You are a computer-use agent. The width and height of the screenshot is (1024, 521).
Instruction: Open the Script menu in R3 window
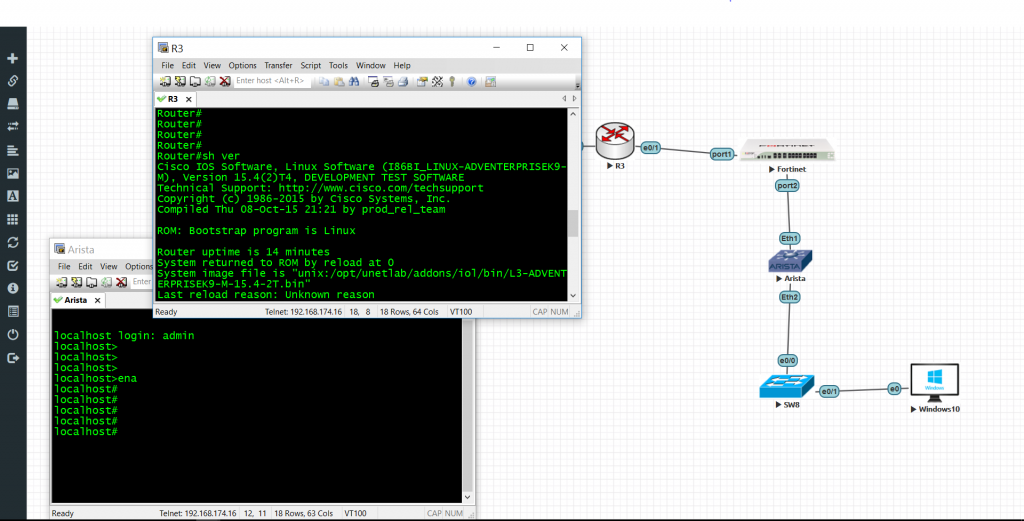point(311,65)
